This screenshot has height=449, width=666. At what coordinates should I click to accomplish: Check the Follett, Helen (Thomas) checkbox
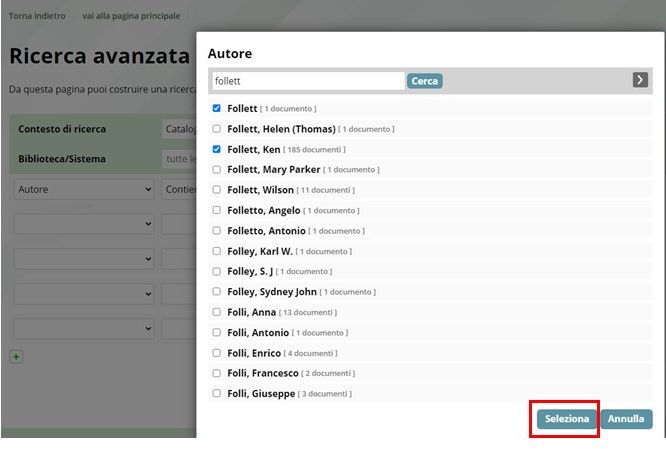(217, 129)
